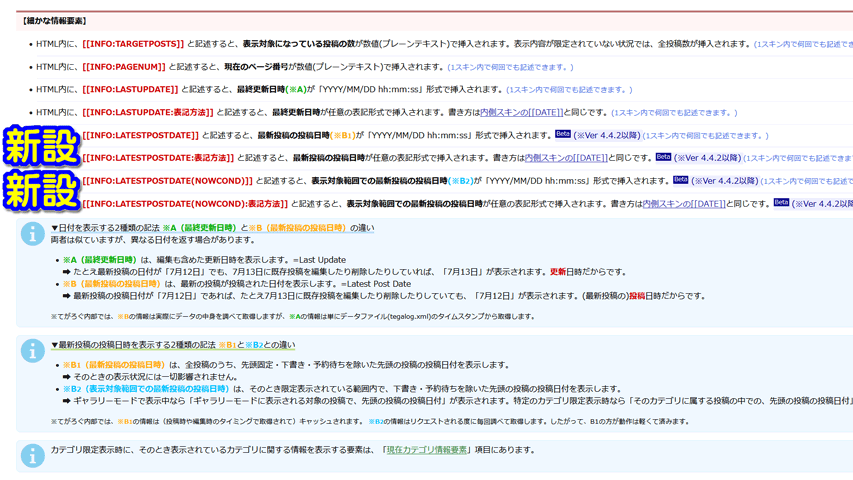The height and width of the screenshot is (480, 853).
Task: Click bold text 表示対象になっている投稿の数
Action: tap(299, 44)
